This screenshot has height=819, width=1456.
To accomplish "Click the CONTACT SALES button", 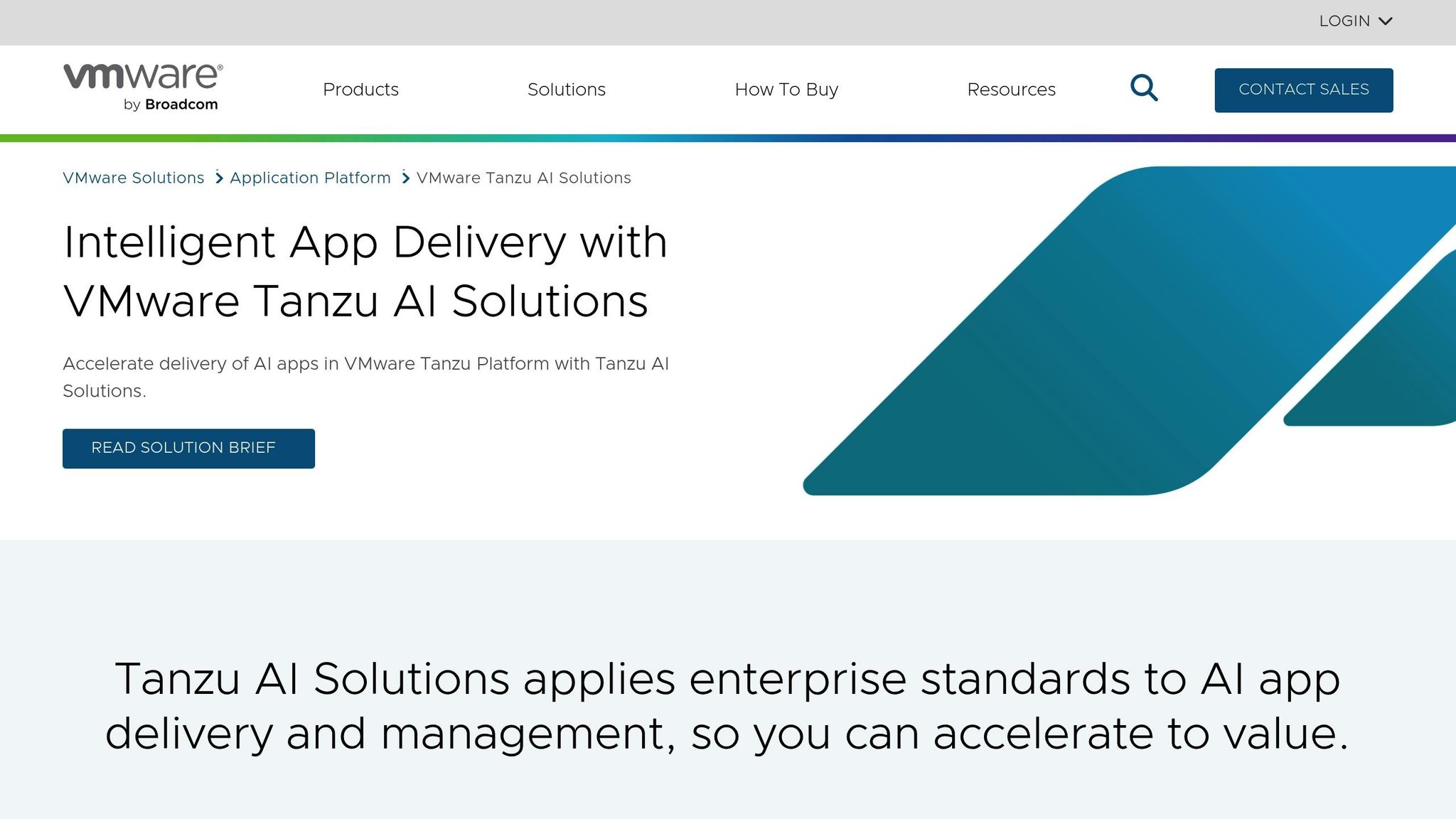I will [1303, 90].
